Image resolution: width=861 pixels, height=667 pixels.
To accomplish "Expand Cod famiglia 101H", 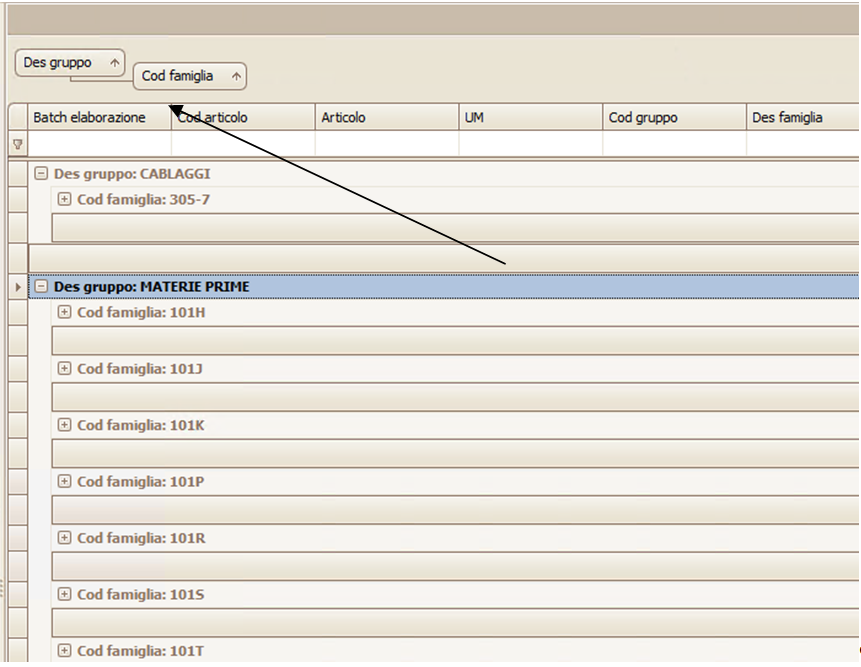I will pos(65,312).
